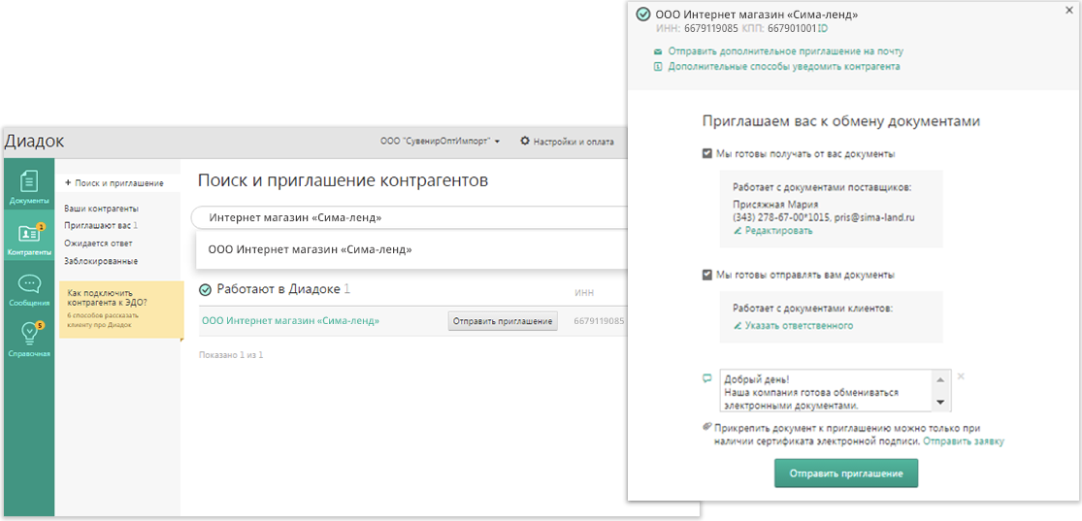This screenshot has width=1082, height=521.
Task: Open the Справочная help section
Action: tap(28, 340)
